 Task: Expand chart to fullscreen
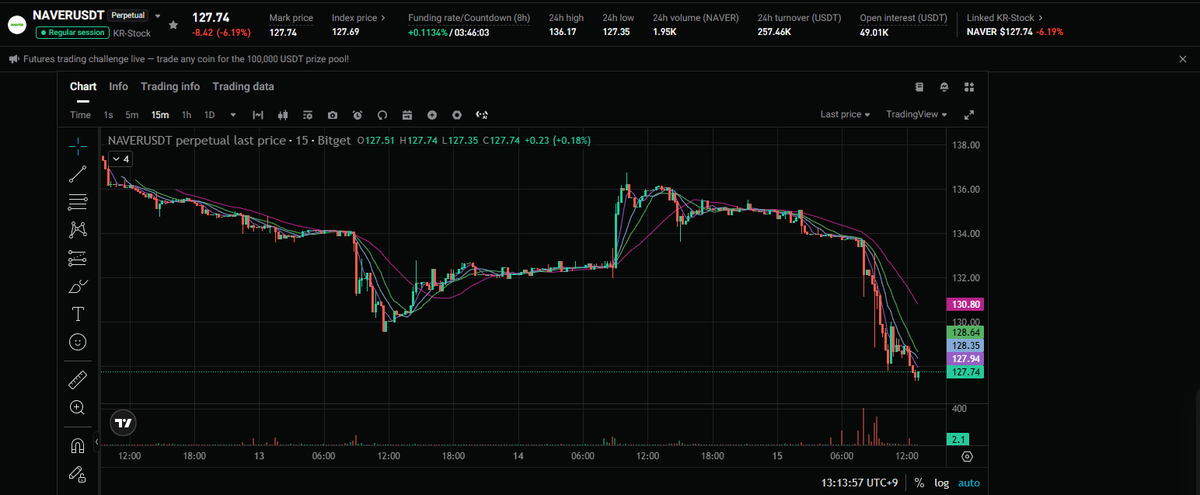(x=969, y=114)
